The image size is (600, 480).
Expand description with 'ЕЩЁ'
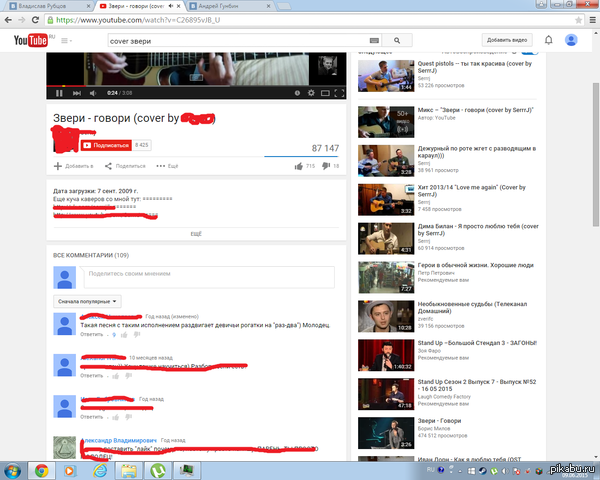pyautogui.click(x=196, y=233)
